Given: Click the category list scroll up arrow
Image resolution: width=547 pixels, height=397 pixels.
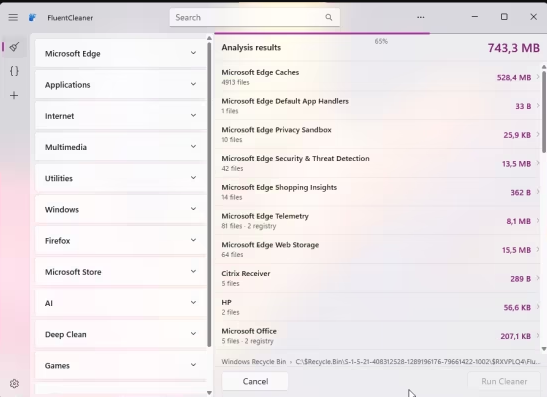Looking at the screenshot, I should click(x=209, y=38).
